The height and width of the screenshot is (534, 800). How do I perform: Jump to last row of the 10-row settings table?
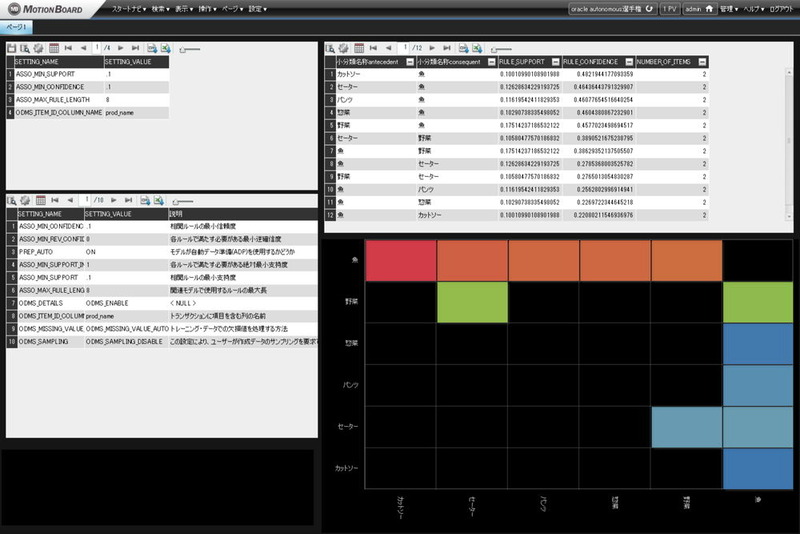click(x=129, y=200)
